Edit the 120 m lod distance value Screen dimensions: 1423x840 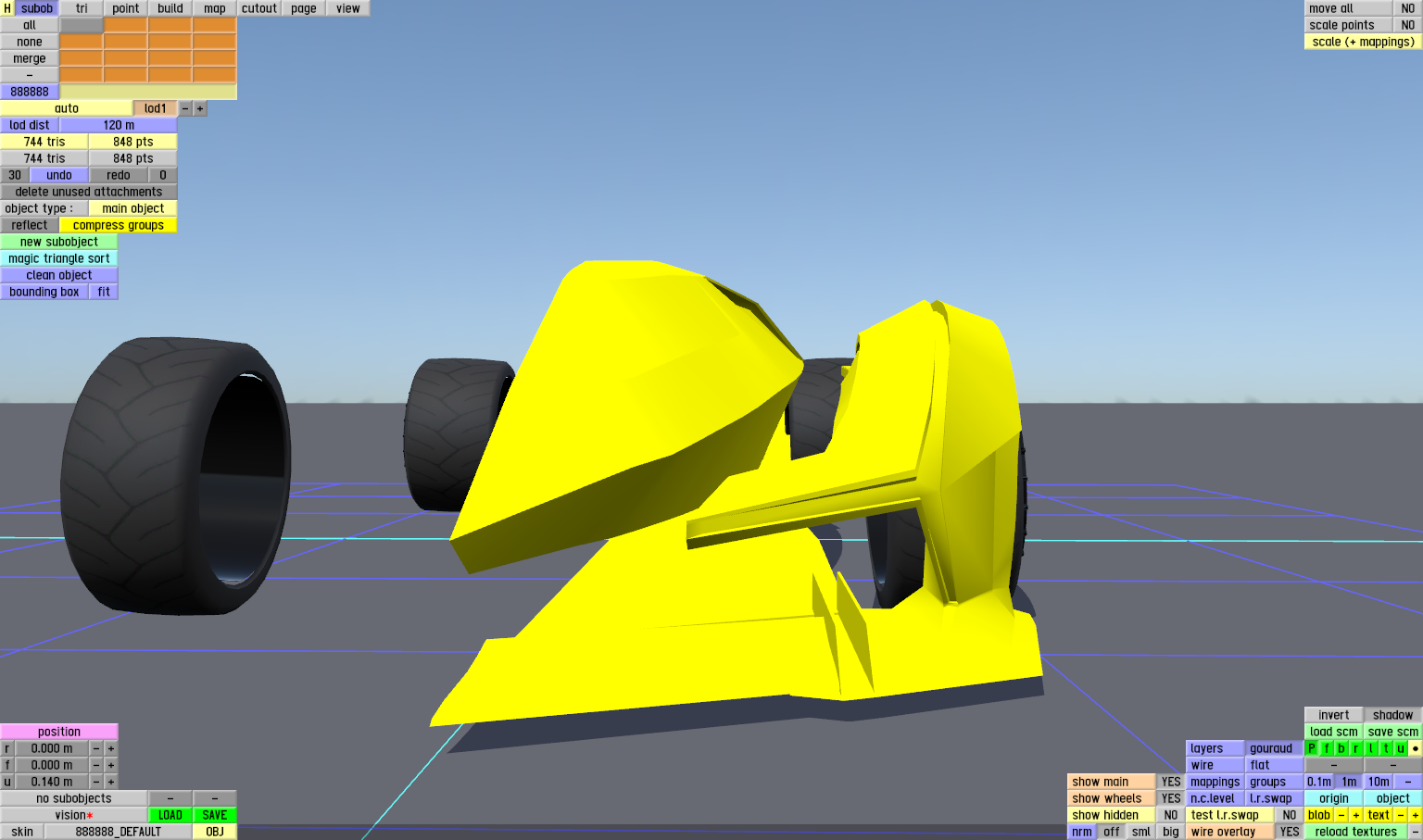click(119, 125)
